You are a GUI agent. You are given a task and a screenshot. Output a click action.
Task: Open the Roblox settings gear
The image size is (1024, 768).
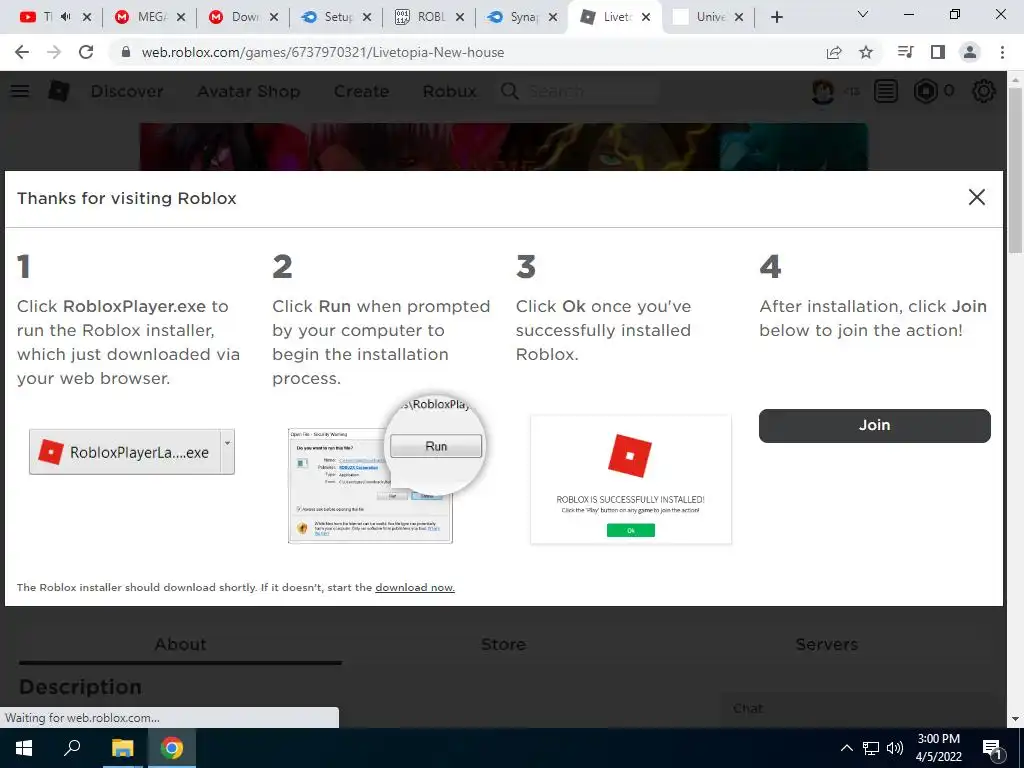click(x=984, y=91)
